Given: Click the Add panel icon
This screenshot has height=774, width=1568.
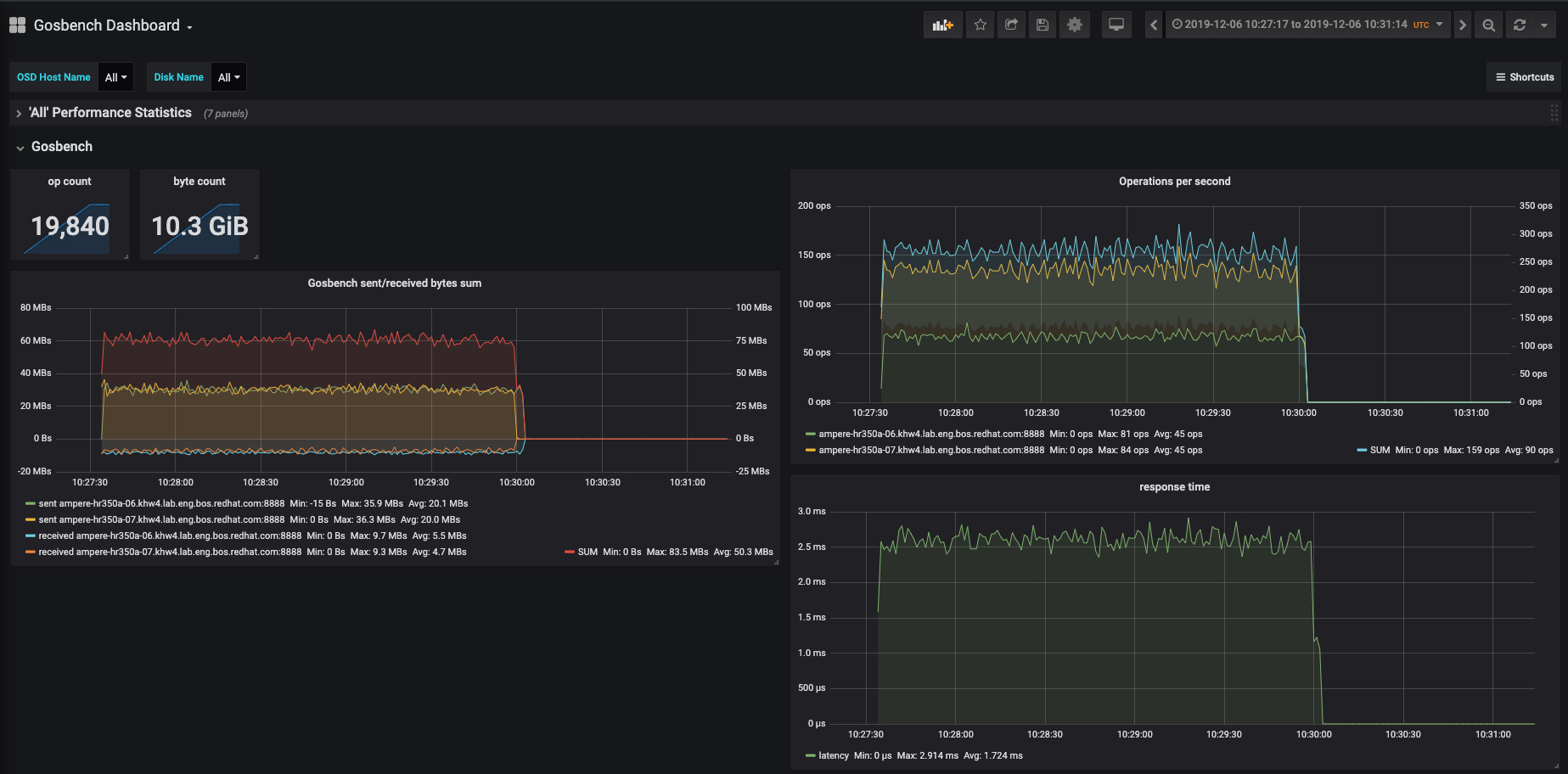Looking at the screenshot, I should point(943,25).
